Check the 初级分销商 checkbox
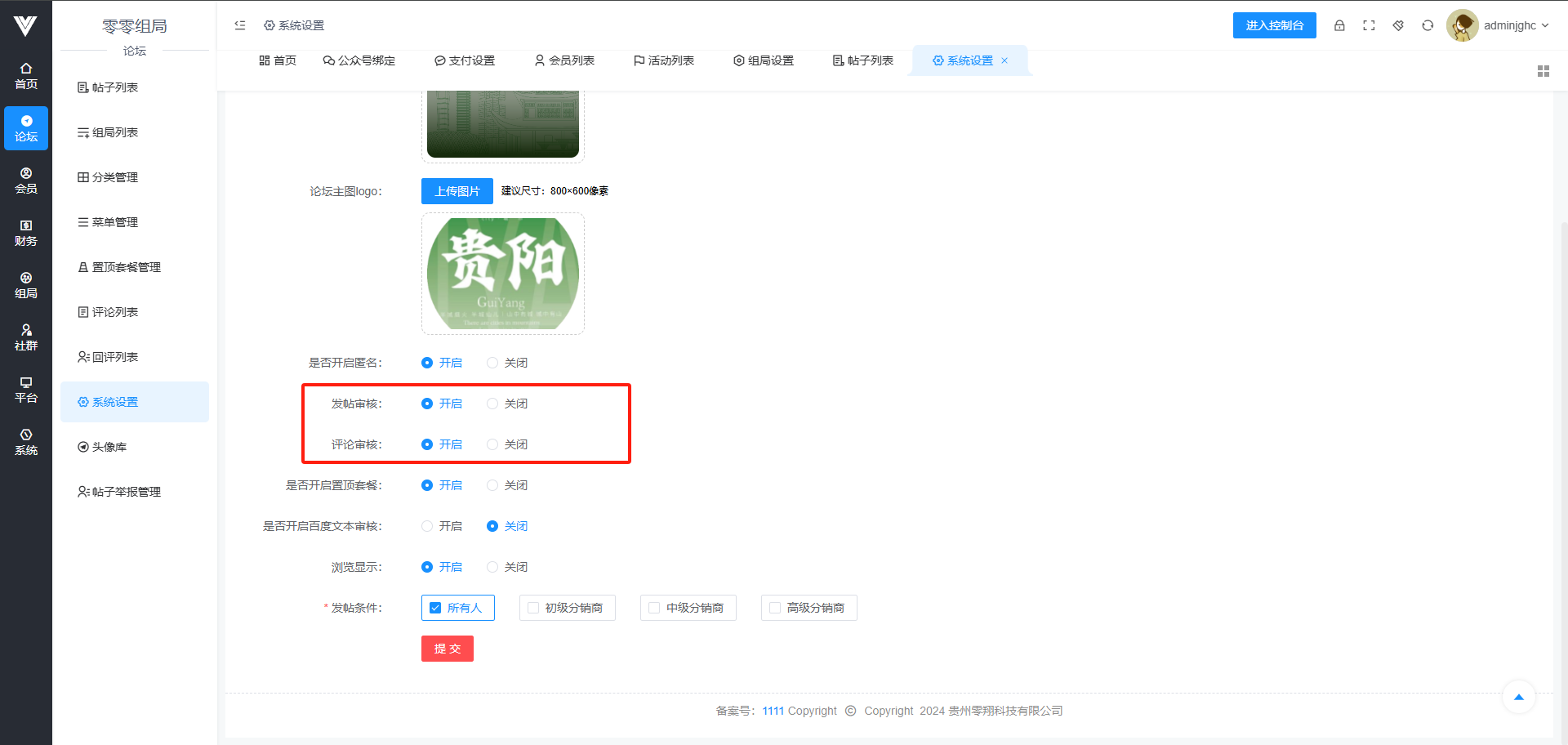The height and width of the screenshot is (745, 1568). point(533,608)
